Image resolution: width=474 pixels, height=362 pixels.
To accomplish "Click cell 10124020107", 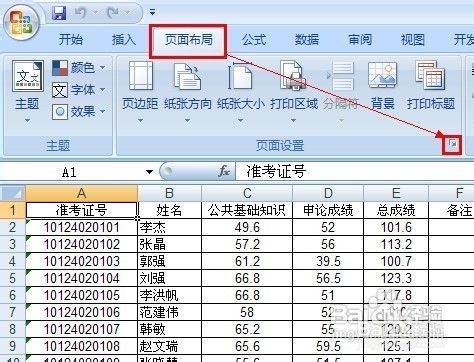I will pyautogui.click(x=82, y=329).
